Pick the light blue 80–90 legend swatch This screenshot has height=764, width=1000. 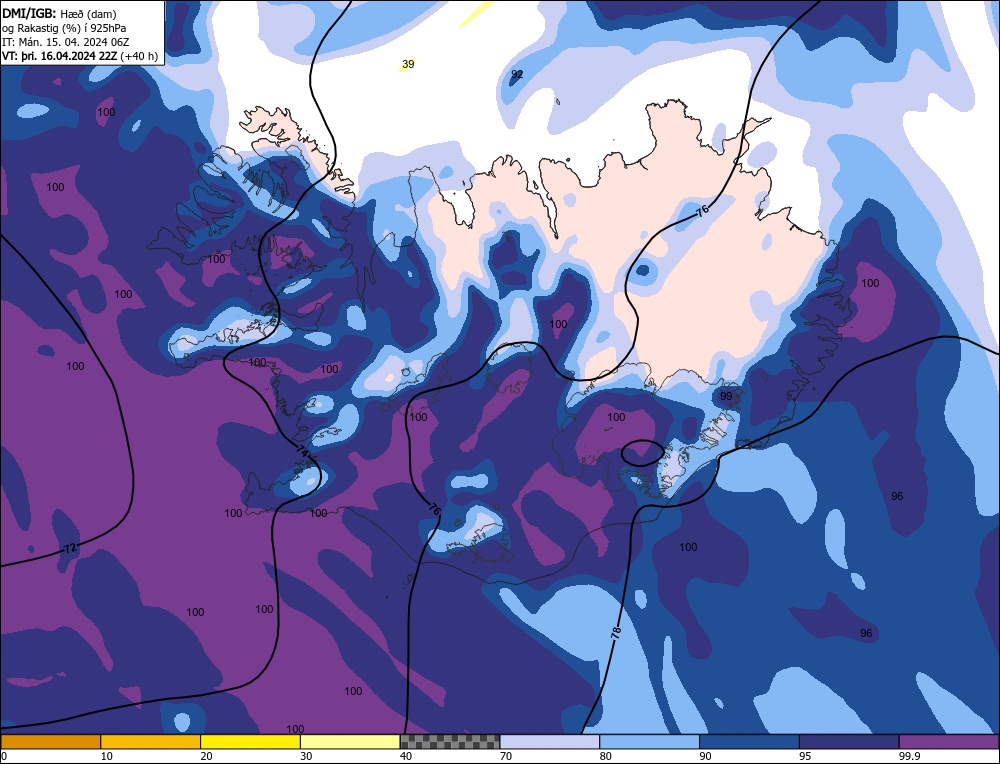(649, 742)
